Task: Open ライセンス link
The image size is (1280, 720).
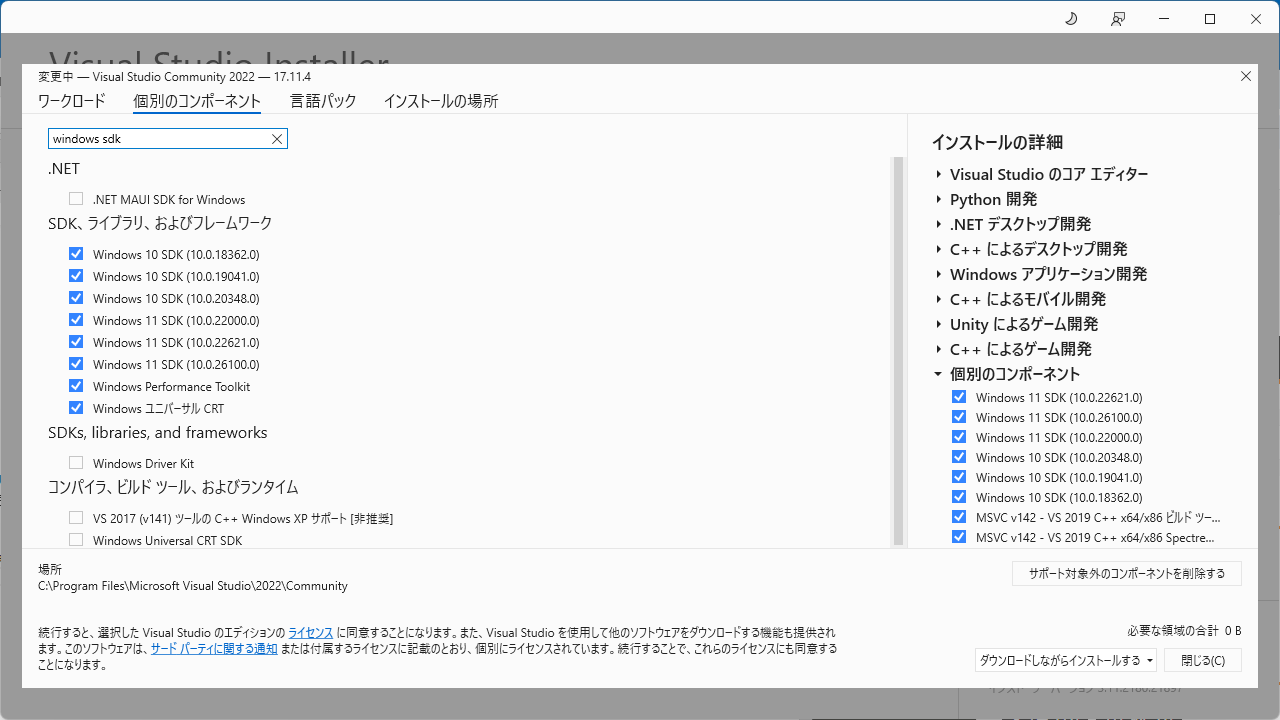Action: (x=311, y=633)
